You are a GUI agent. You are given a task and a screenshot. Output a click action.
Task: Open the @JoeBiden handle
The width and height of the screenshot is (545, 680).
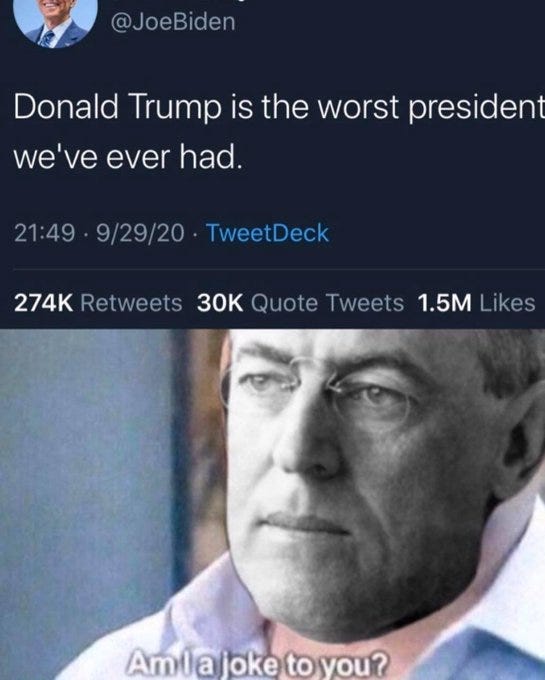click(x=173, y=22)
